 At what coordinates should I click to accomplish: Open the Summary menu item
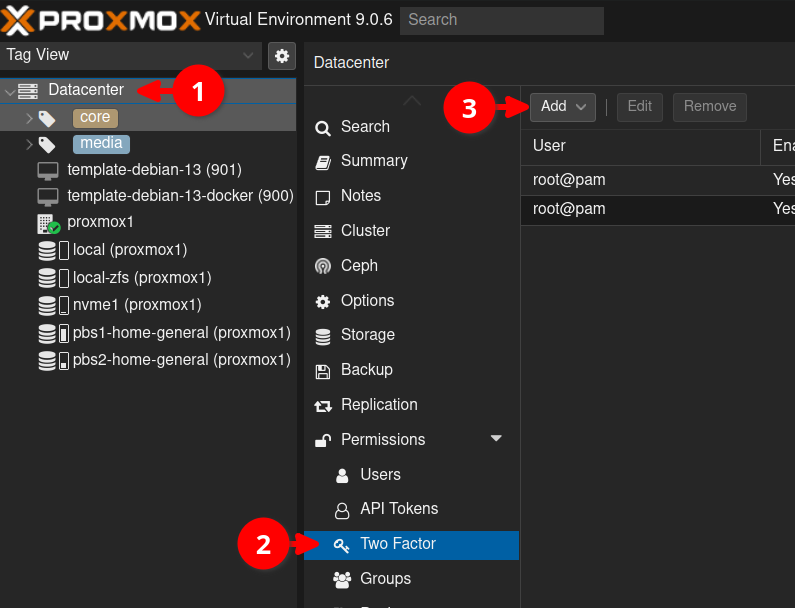click(x=411, y=161)
